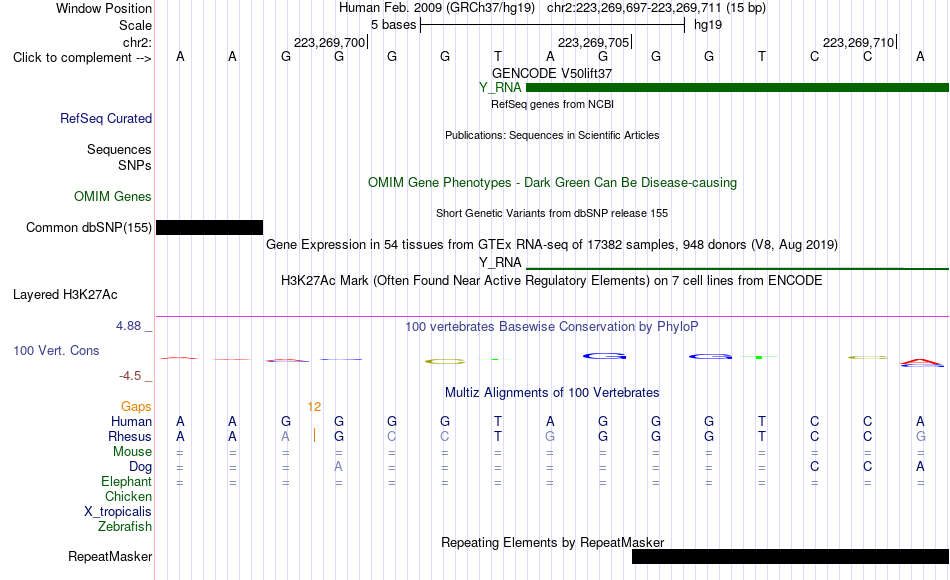Click the orange gap count '12'
Viewport: 950px width, 580px height.
(314, 407)
